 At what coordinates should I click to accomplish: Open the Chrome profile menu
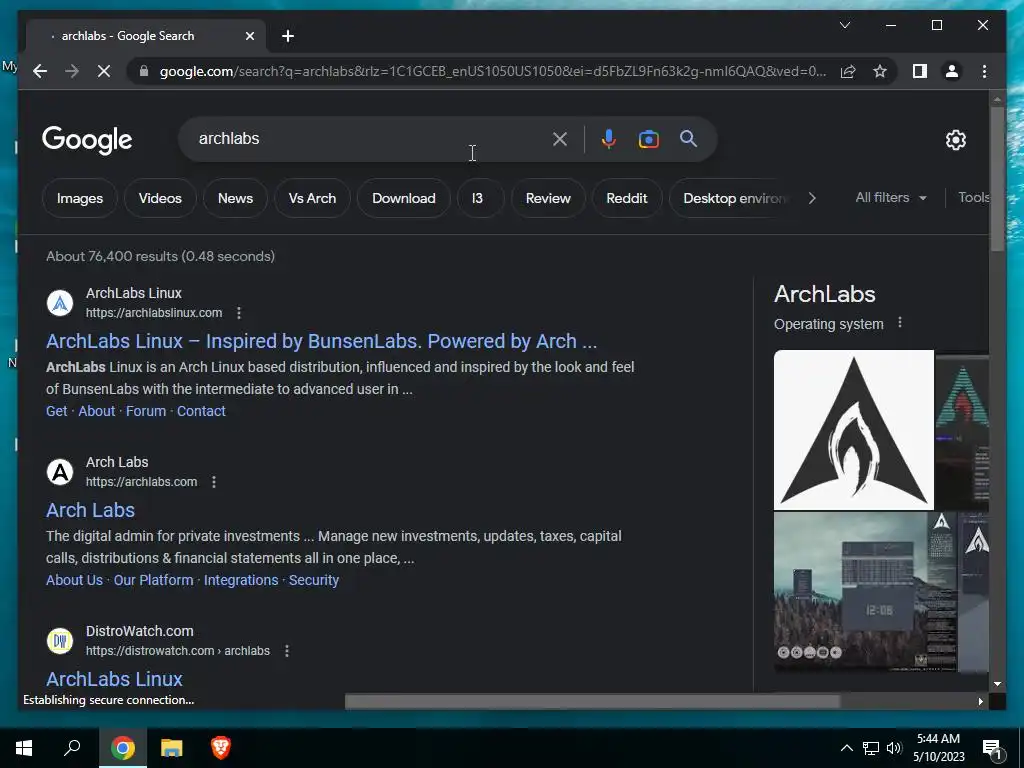click(952, 71)
